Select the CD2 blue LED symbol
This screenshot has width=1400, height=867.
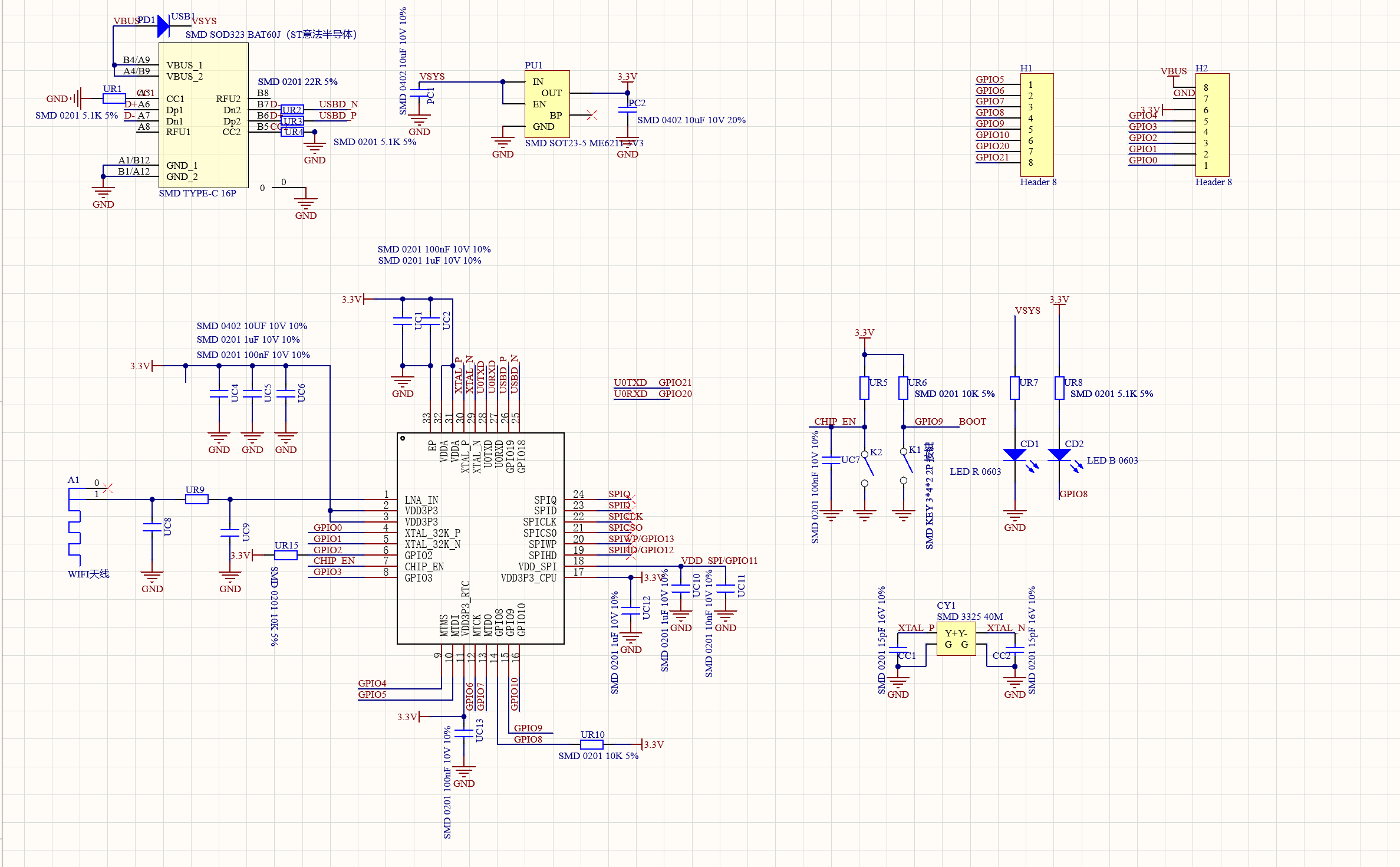[x=1059, y=455]
